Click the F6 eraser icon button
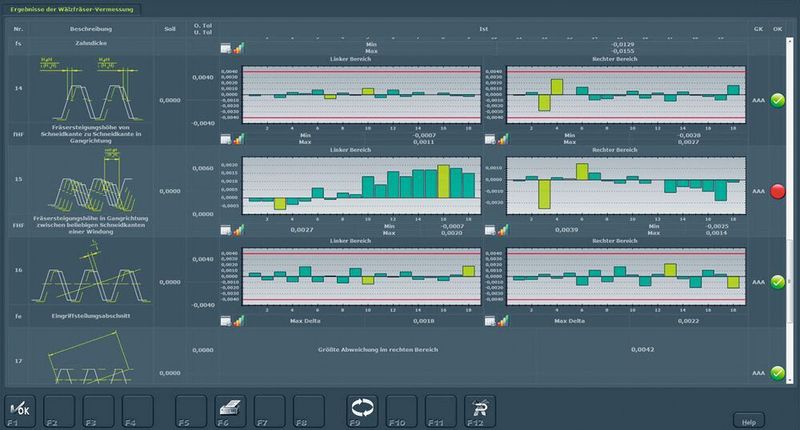The image size is (800, 430). click(230, 410)
